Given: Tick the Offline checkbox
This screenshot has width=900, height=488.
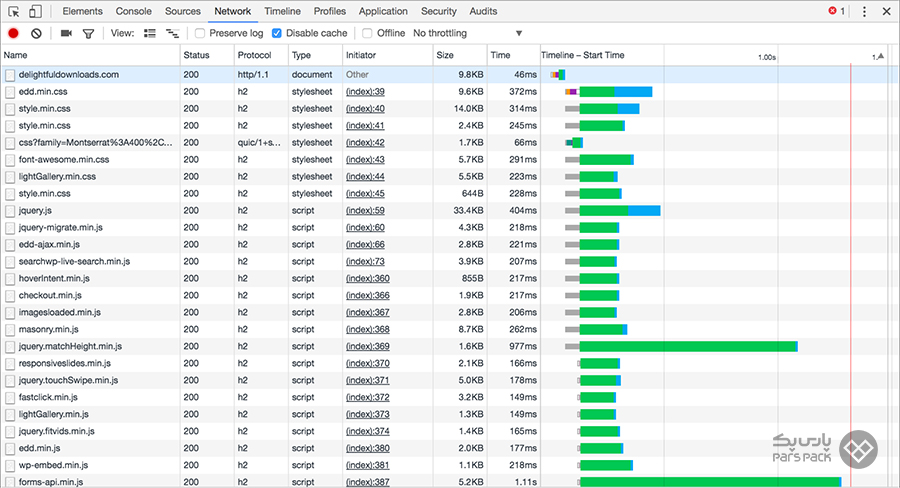Looking at the screenshot, I should [x=368, y=33].
